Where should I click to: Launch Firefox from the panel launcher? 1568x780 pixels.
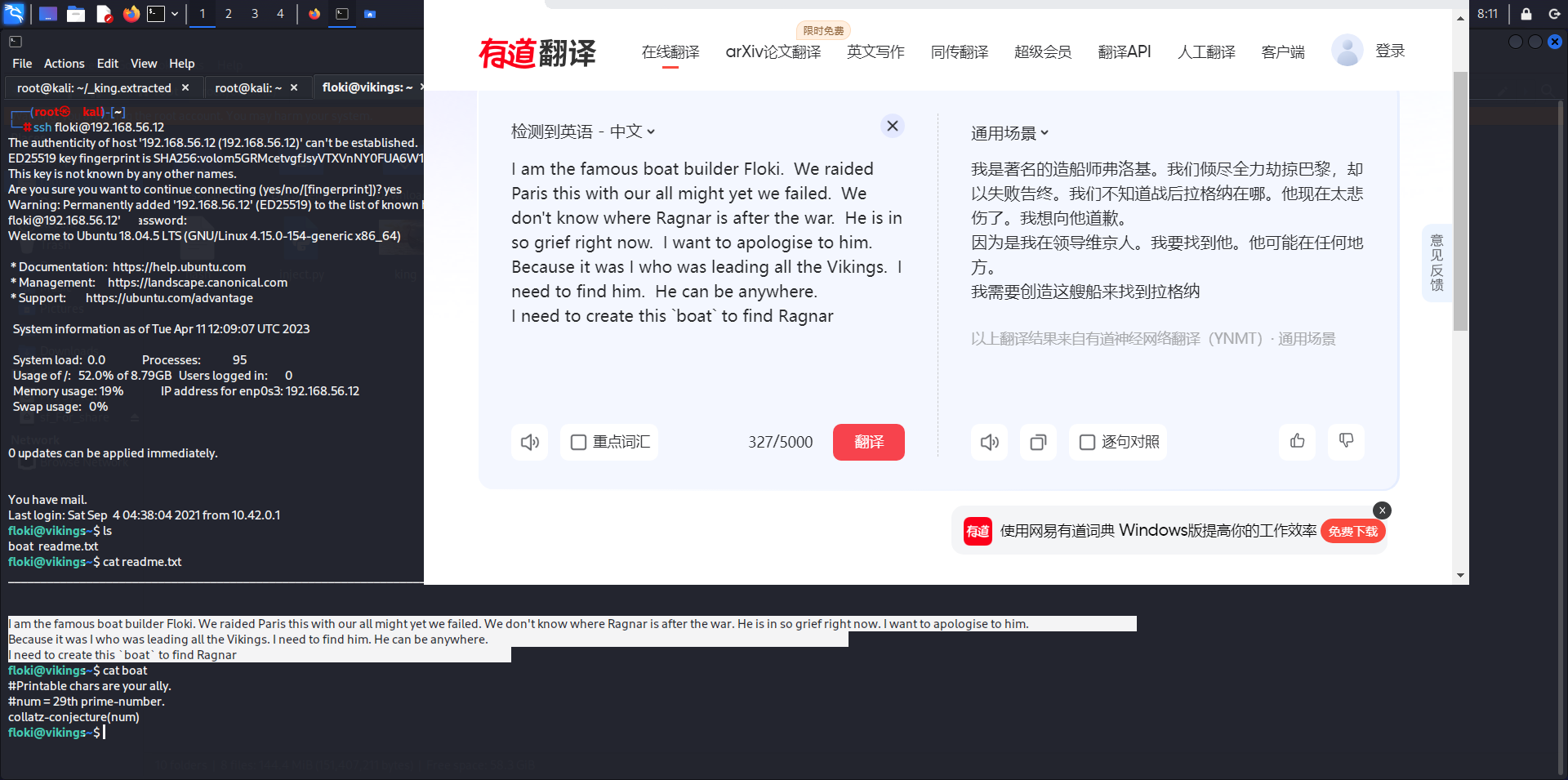(x=131, y=14)
